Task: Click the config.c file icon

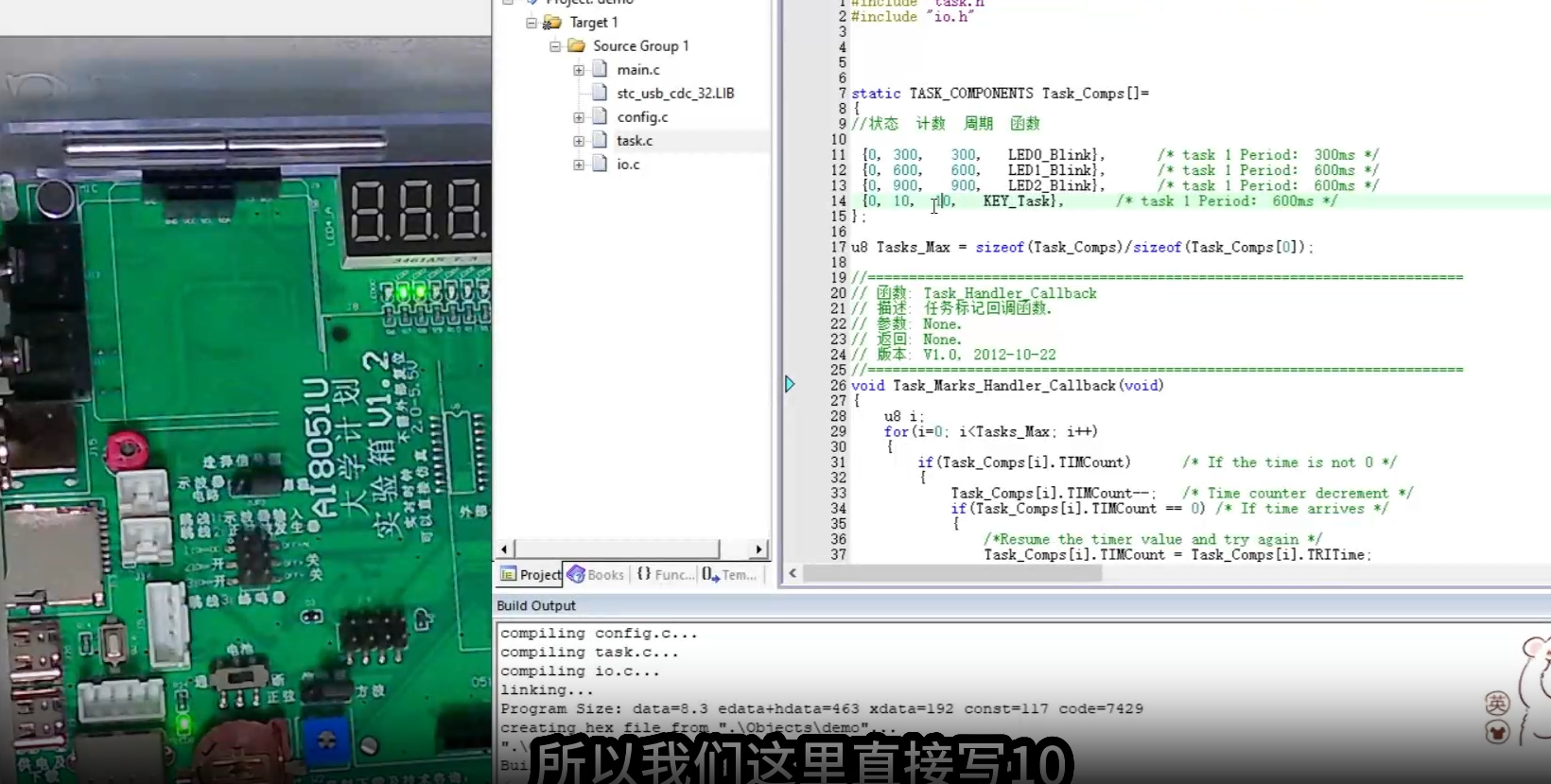Action: click(600, 116)
